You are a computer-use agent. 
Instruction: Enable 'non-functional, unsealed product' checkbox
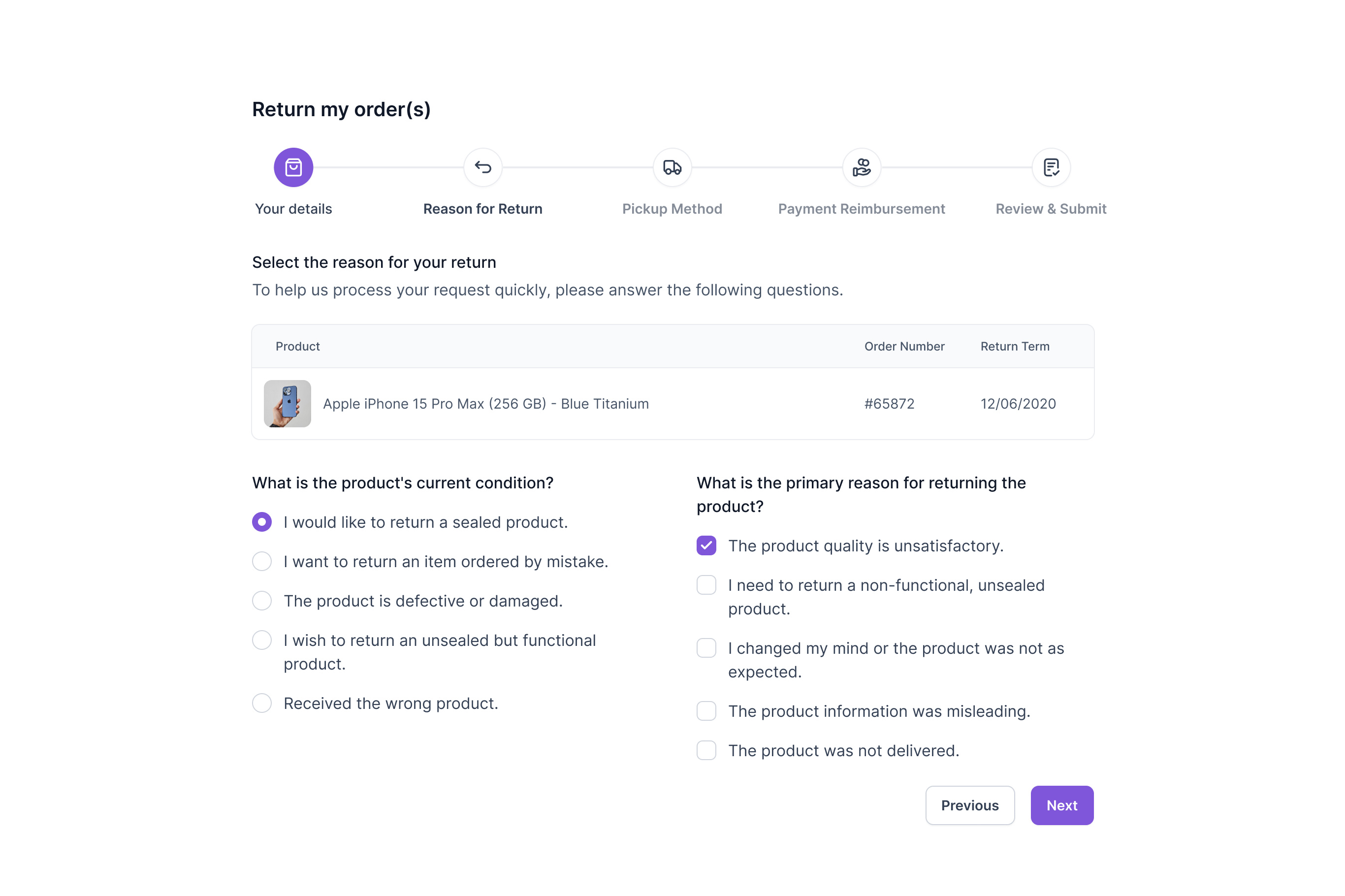[706, 585]
